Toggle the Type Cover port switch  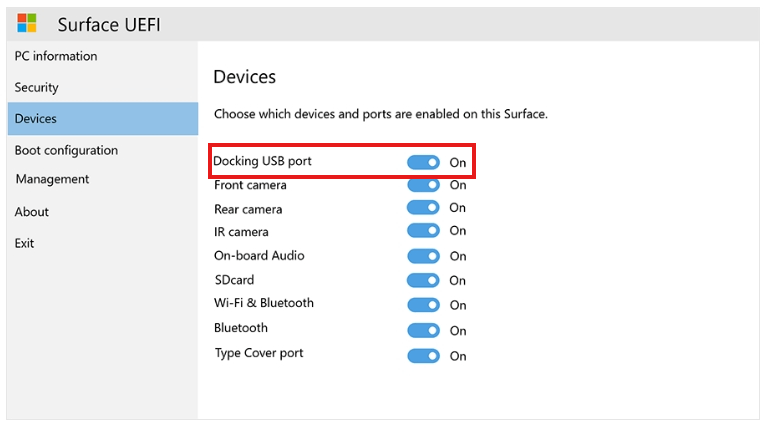(423, 355)
